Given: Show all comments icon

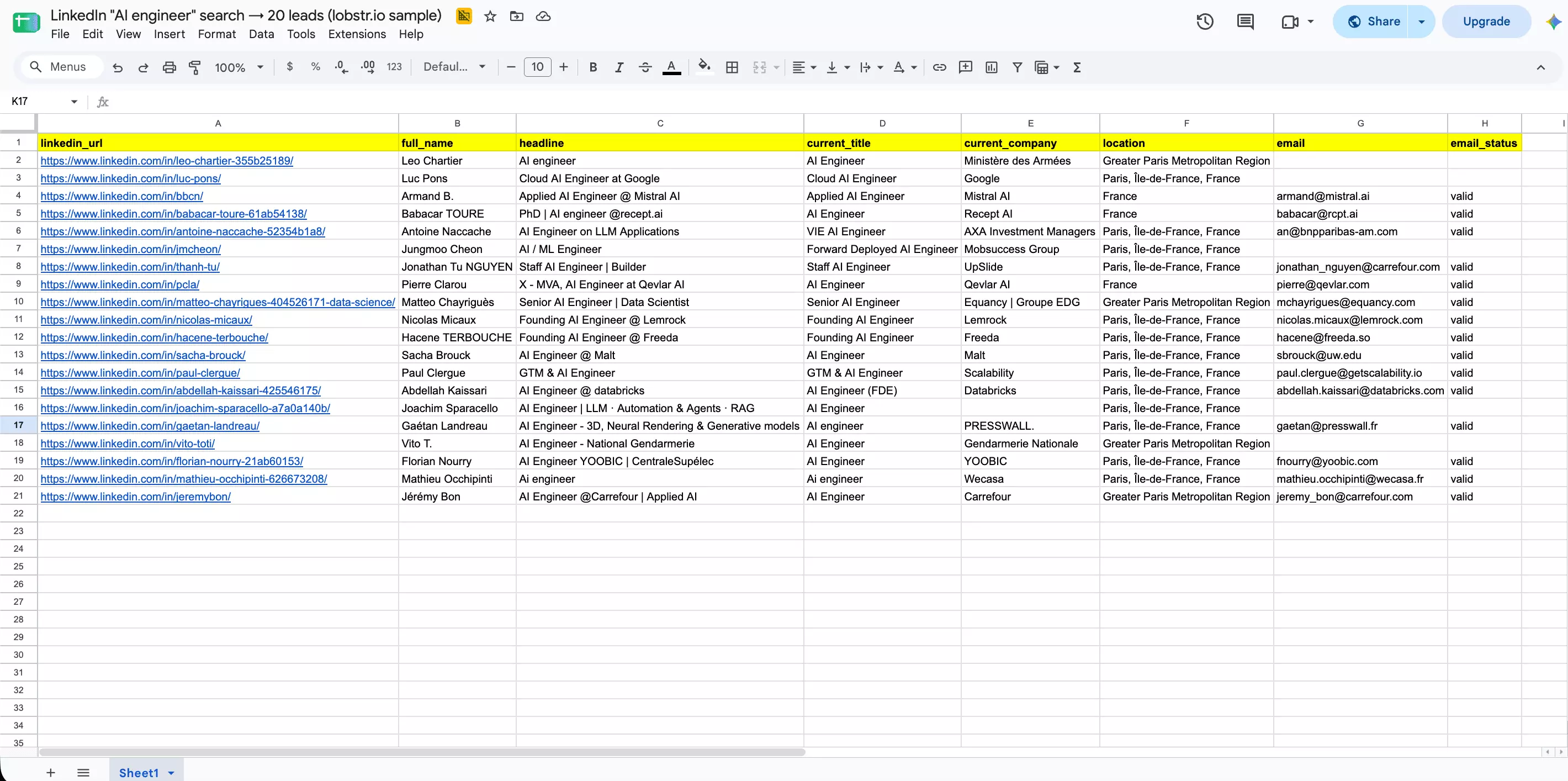Looking at the screenshot, I should point(1246,22).
